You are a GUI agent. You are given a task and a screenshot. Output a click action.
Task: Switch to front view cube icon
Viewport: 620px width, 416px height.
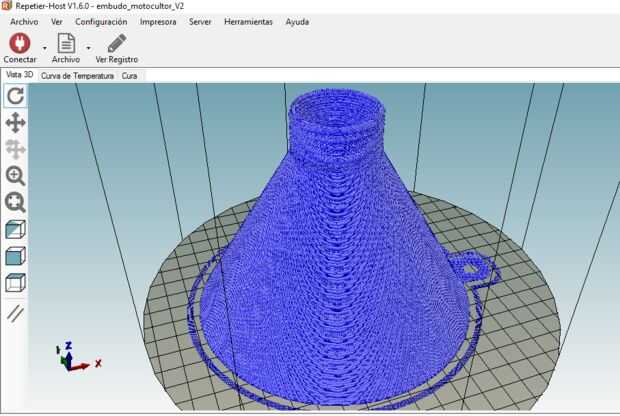click(x=15, y=256)
